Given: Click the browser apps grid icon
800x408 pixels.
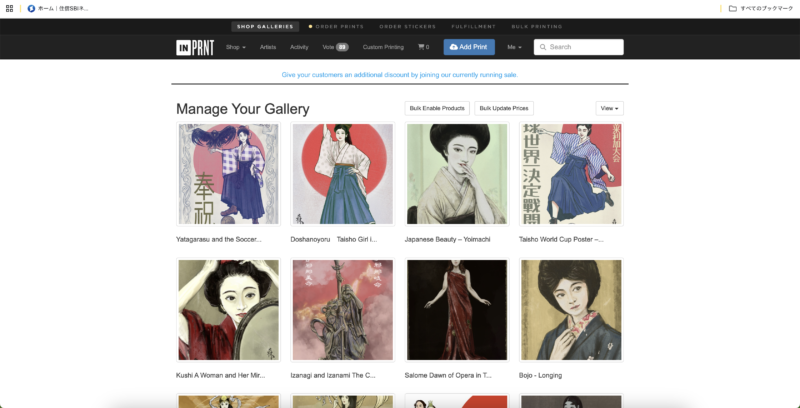Looking at the screenshot, I should [9, 8].
